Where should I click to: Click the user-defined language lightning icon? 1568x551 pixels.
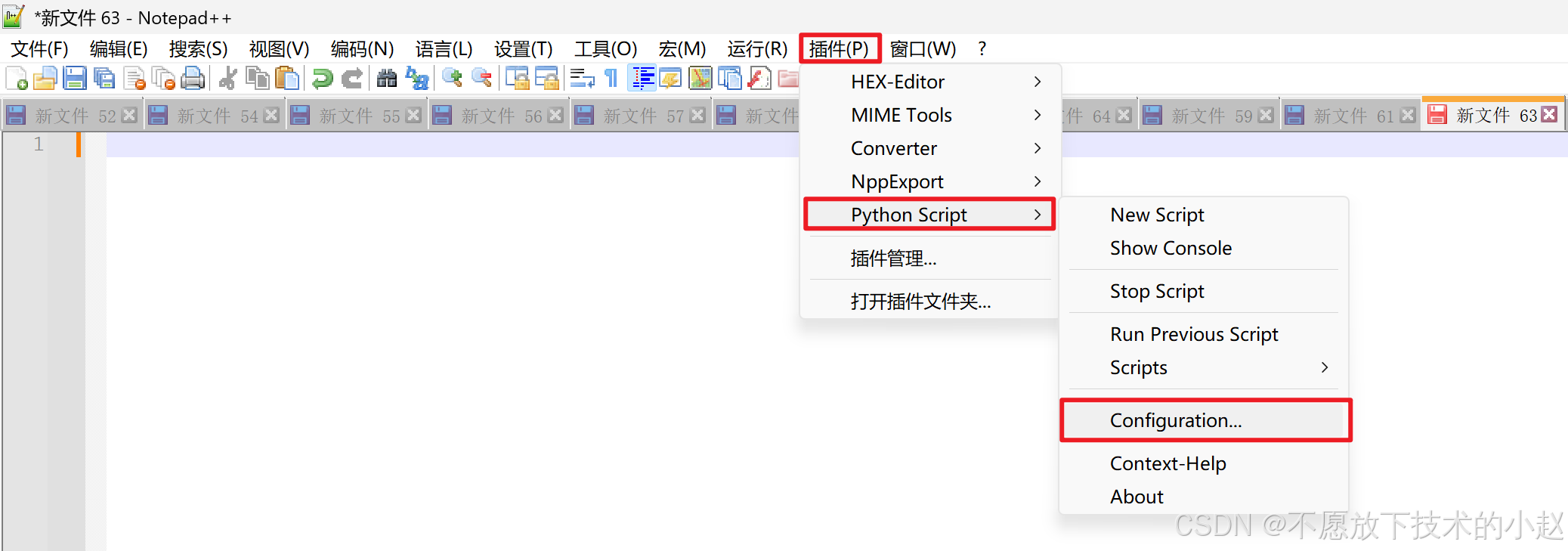671,79
